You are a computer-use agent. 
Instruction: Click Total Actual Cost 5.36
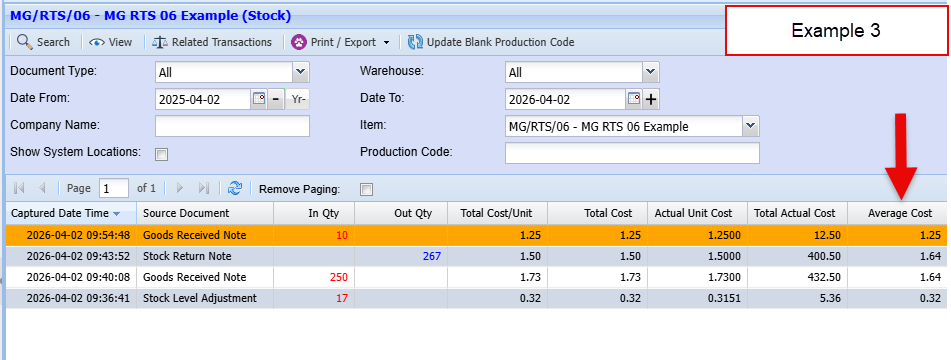tap(831, 298)
